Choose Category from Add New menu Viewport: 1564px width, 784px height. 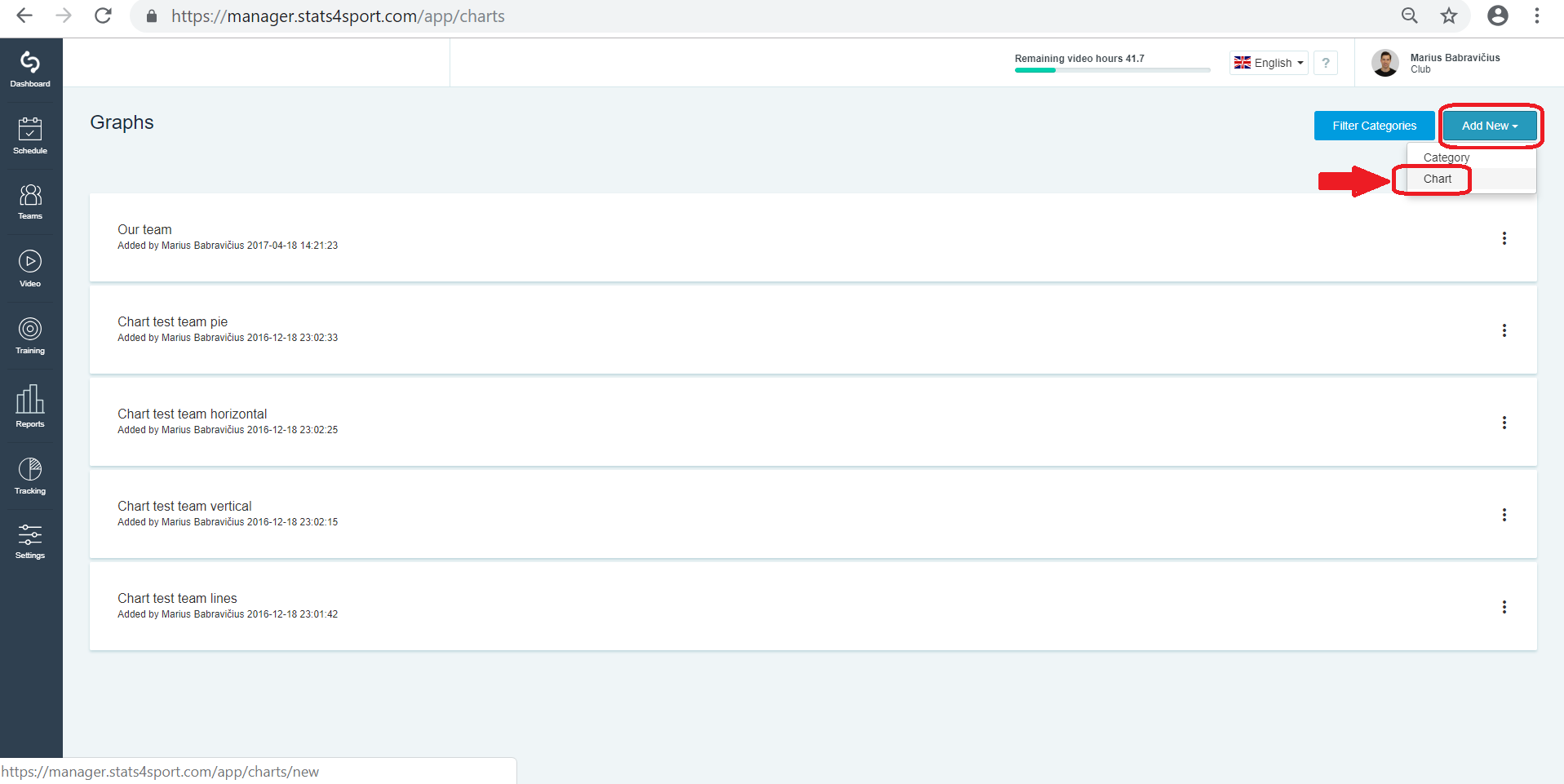click(1447, 157)
